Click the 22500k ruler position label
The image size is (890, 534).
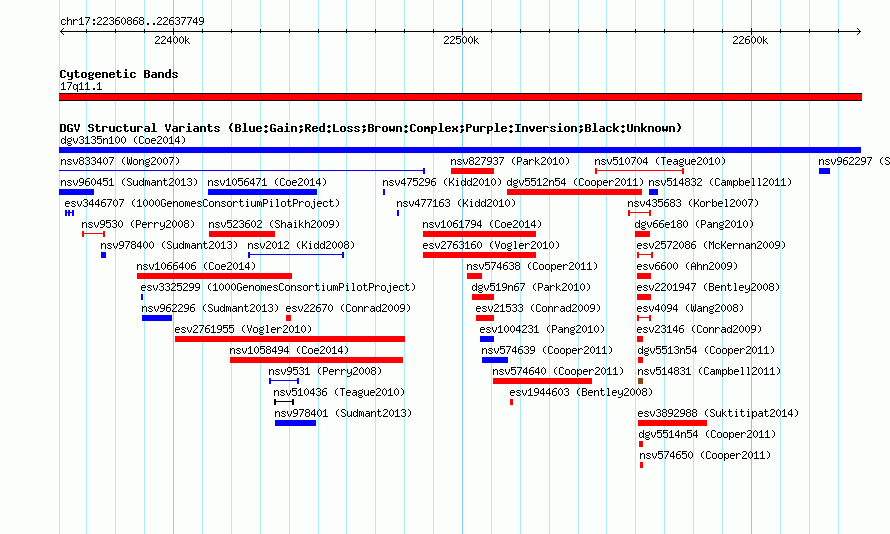tap(461, 40)
